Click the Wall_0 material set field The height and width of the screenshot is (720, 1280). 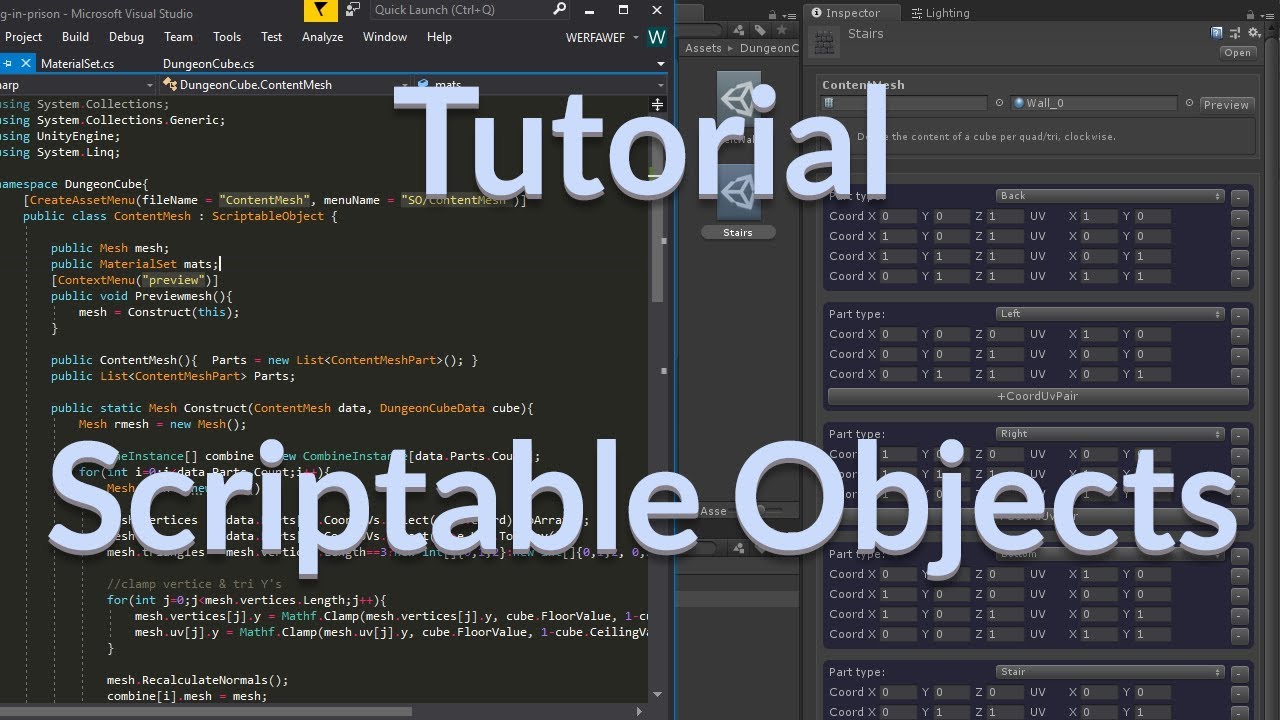tap(1094, 103)
